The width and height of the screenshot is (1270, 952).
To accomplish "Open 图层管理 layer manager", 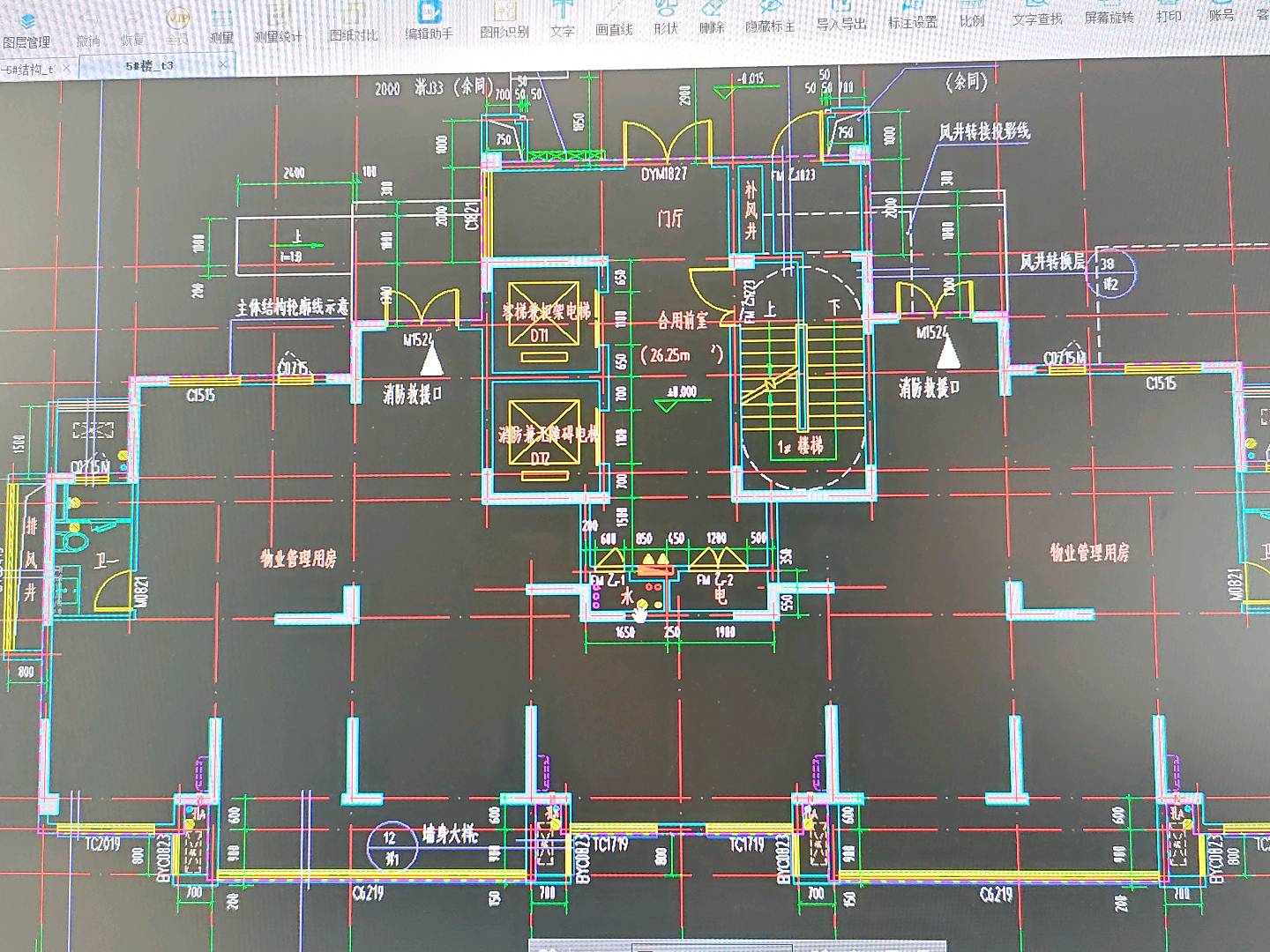I will [26, 31].
